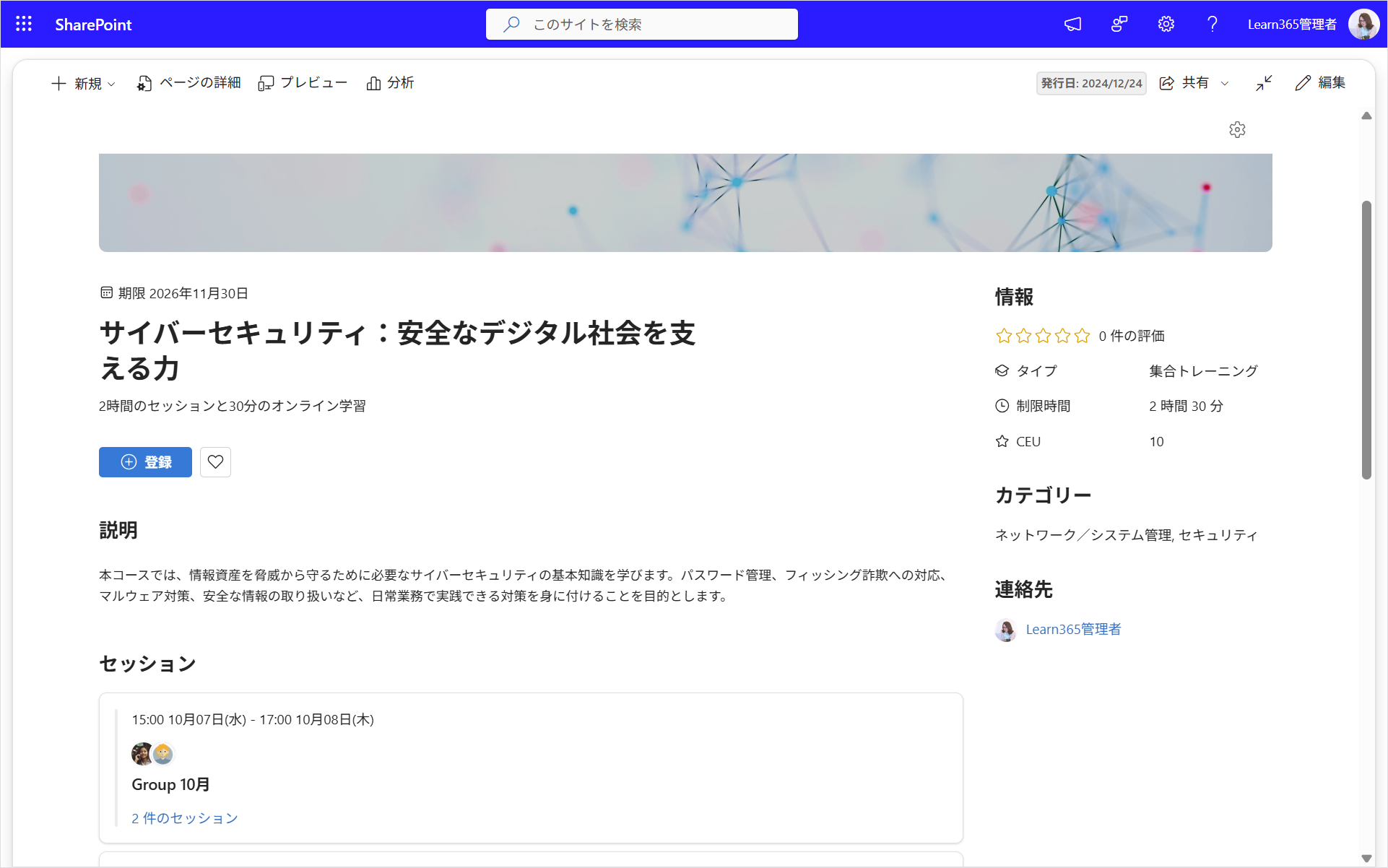Image resolution: width=1388 pixels, height=868 pixels.
Task: Click the page settings gear below toolbar
Action: [x=1237, y=130]
